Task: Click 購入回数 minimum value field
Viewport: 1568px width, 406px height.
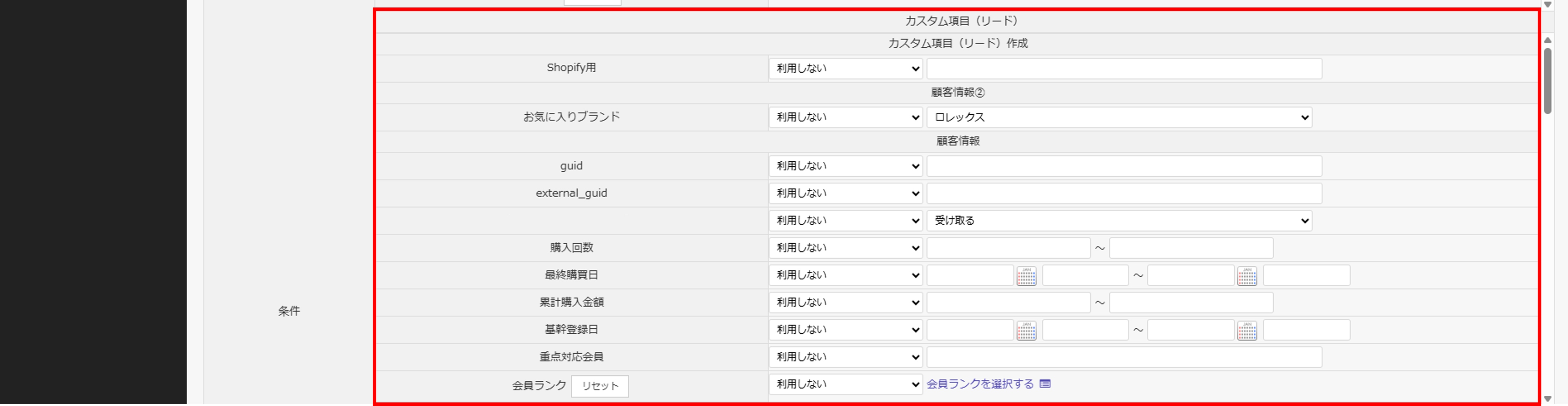Action: point(1008,248)
